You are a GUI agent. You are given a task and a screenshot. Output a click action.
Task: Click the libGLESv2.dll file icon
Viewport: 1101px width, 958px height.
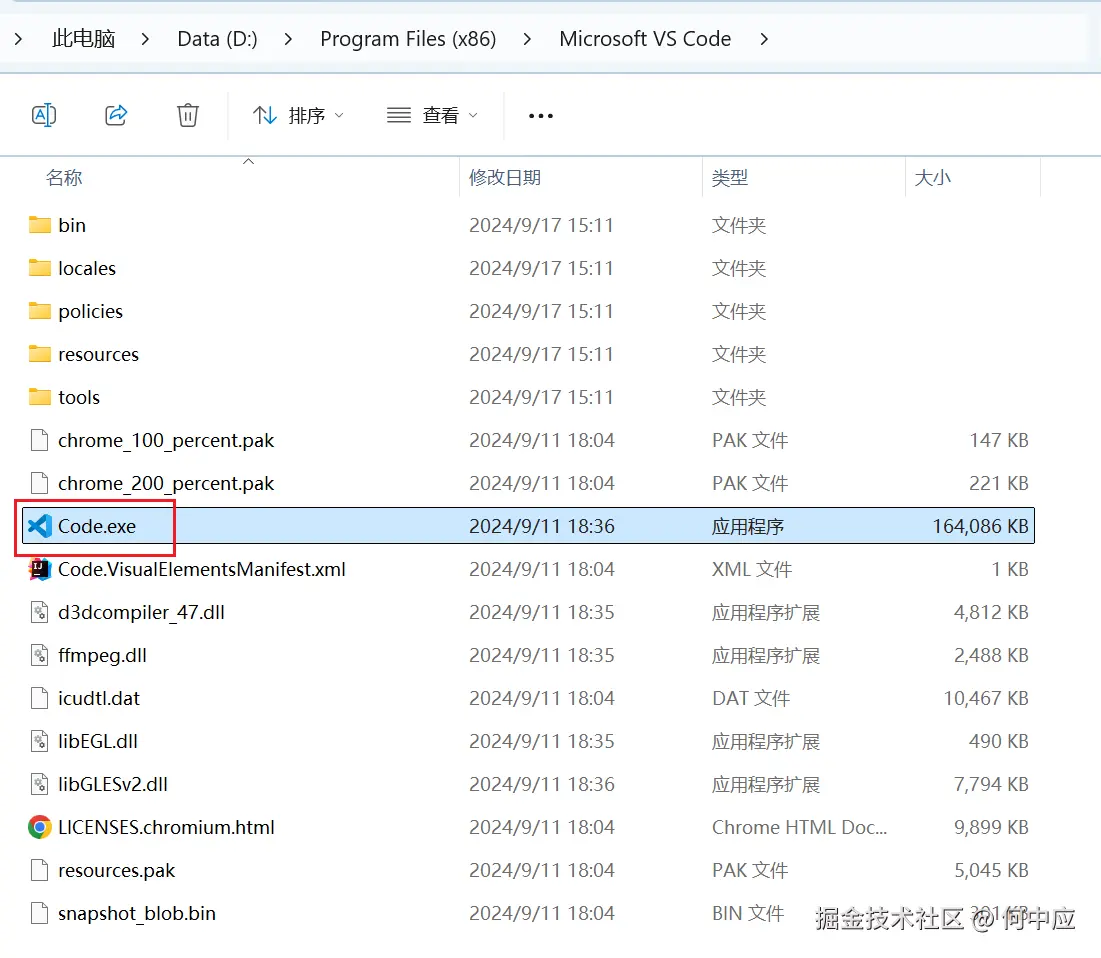(39, 784)
